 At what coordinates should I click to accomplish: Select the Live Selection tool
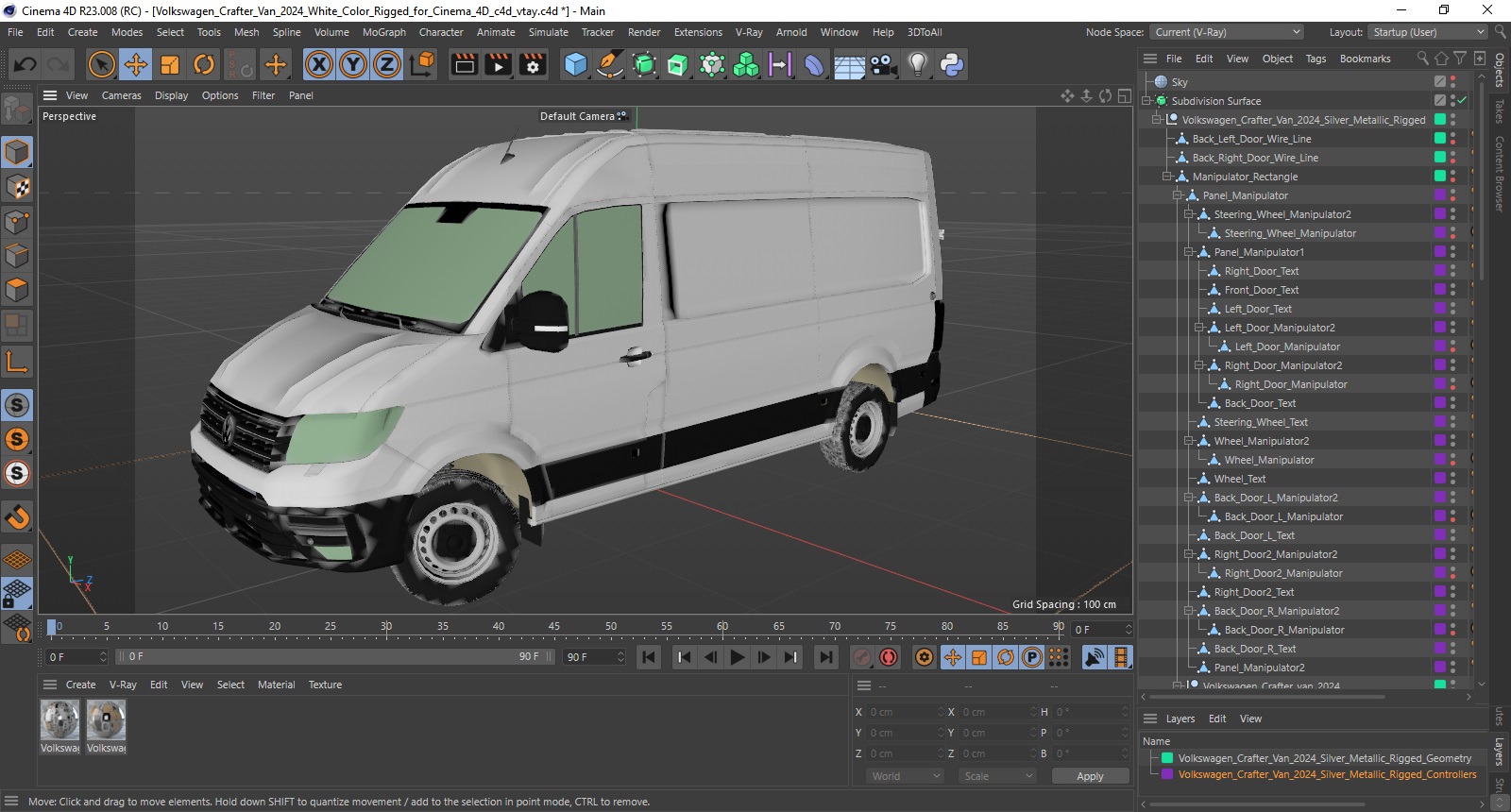(x=101, y=64)
